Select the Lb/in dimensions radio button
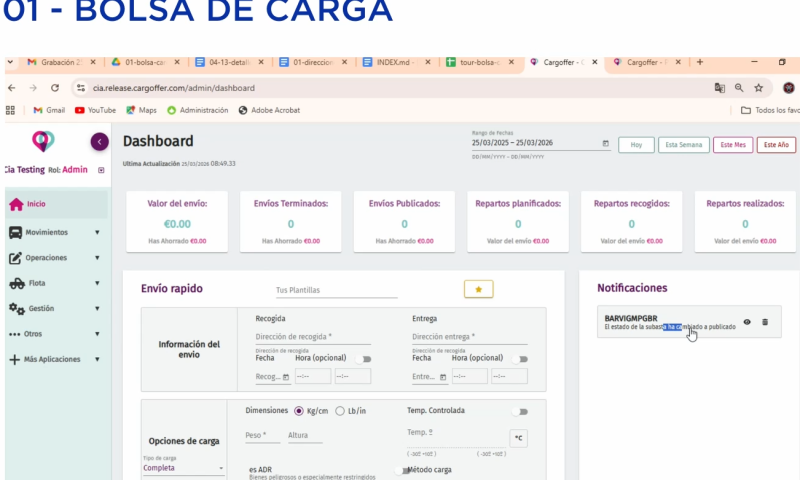The height and width of the screenshot is (480, 800). 340,411
